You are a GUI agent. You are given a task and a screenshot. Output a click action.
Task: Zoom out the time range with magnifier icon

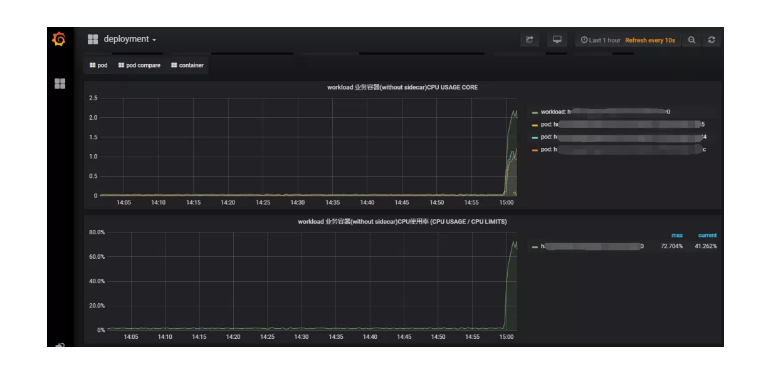click(x=692, y=40)
